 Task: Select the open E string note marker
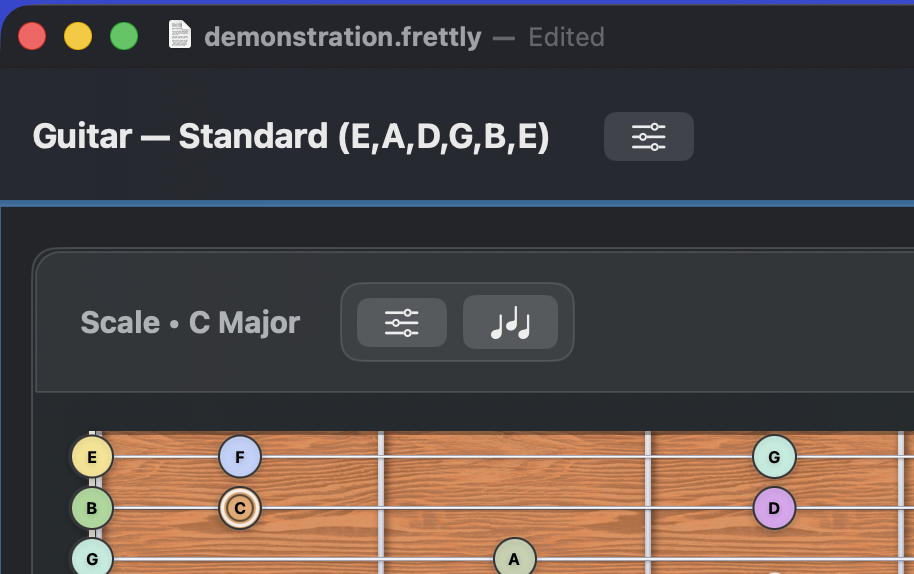coord(92,457)
